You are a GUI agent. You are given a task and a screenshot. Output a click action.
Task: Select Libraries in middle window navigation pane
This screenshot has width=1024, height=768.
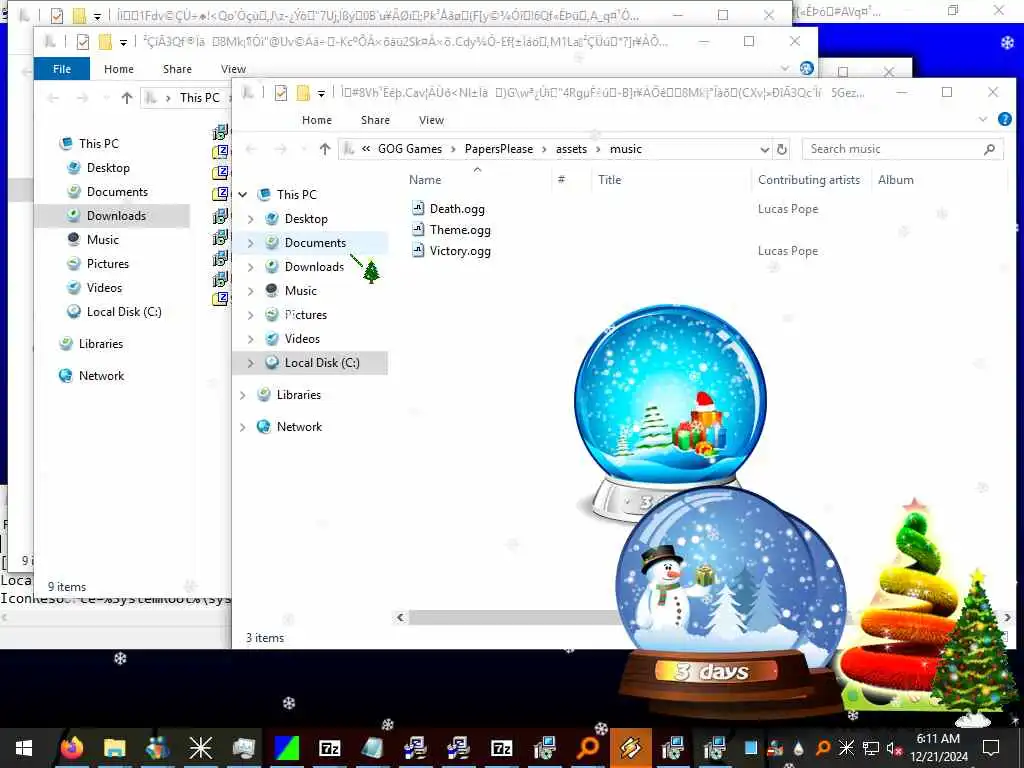click(x=101, y=344)
